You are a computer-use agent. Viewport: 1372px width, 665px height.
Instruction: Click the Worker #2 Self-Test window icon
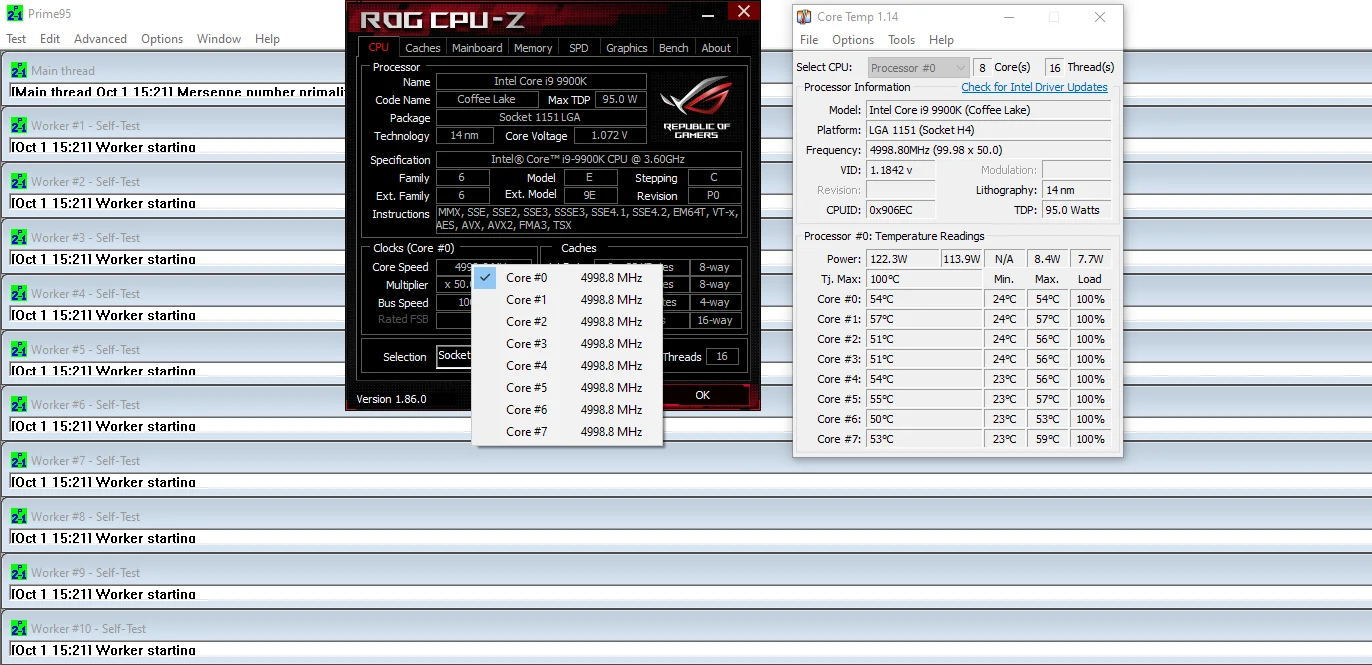19,182
